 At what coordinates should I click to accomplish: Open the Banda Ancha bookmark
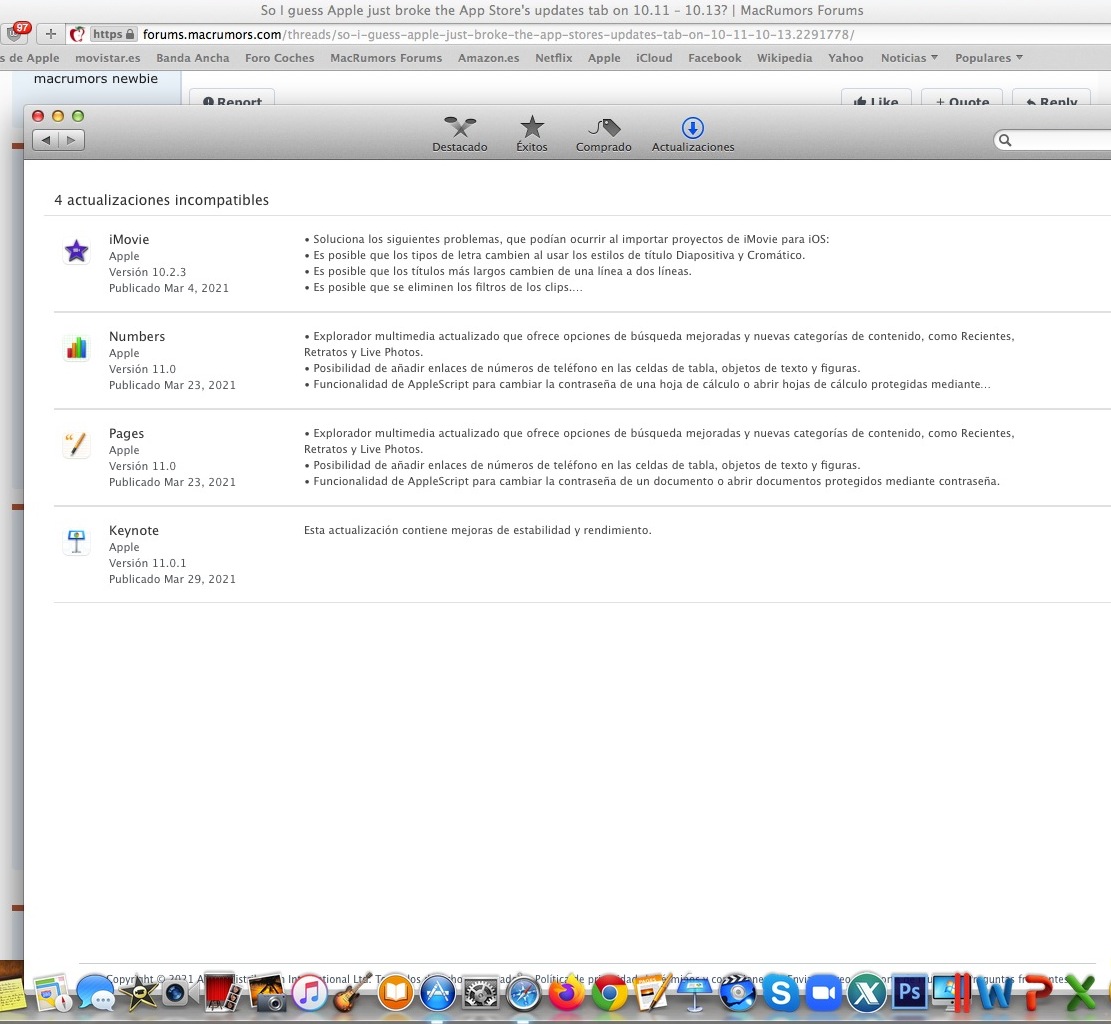pyautogui.click(x=193, y=58)
